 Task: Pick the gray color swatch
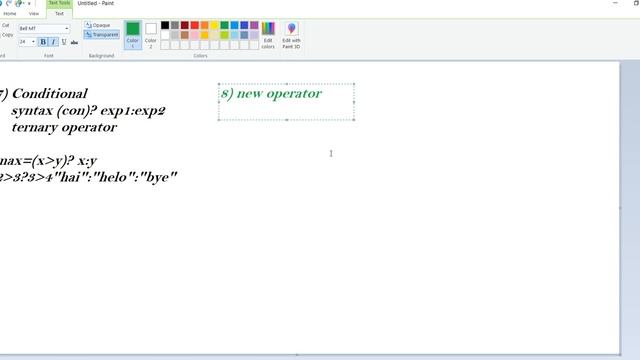click(x=175, y=25)
